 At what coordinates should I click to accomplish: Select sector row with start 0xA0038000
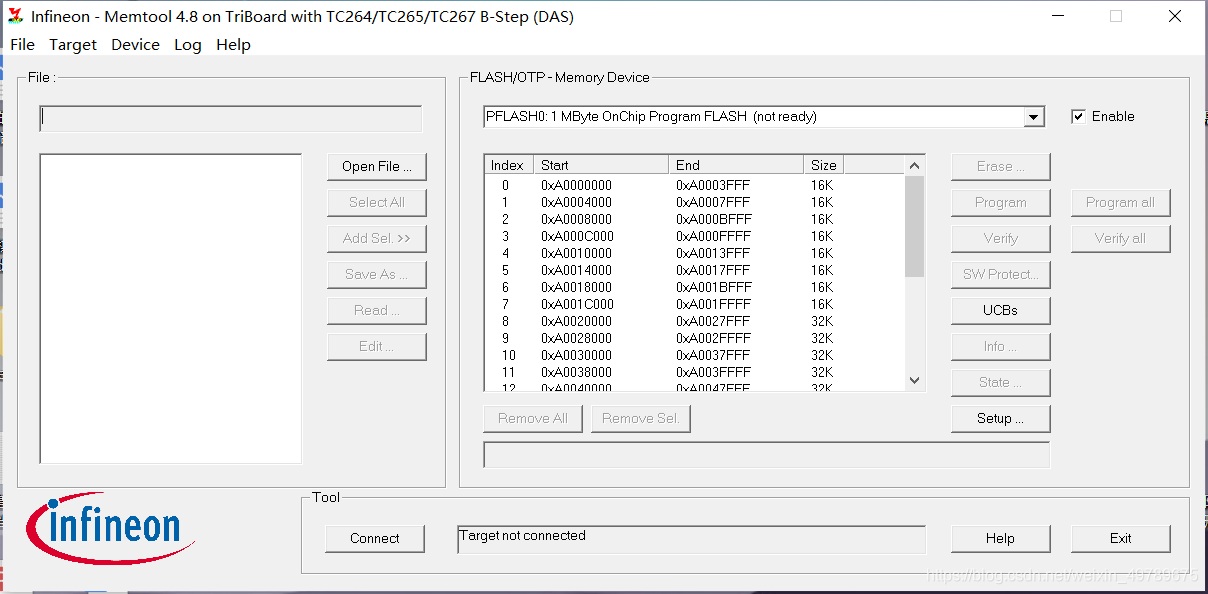tap(695, 373)
